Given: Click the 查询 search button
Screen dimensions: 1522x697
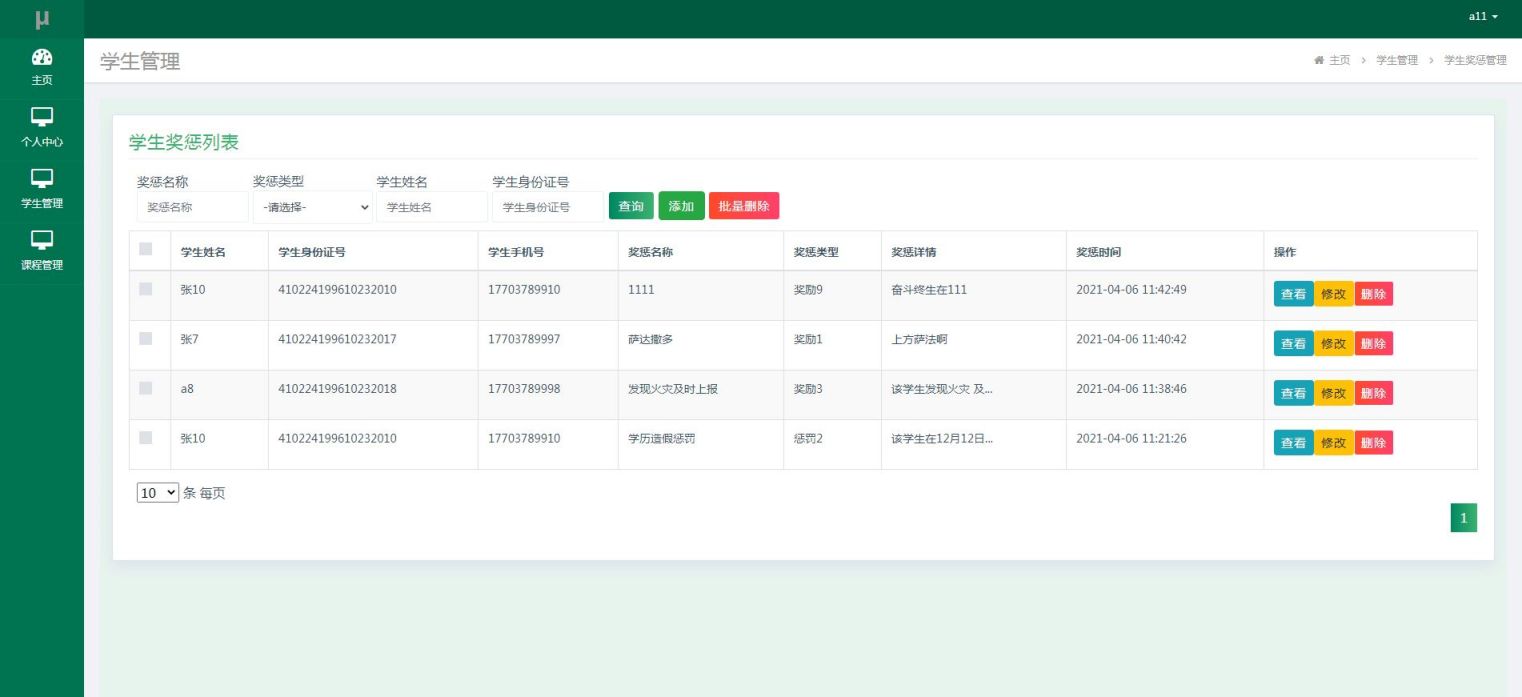Looking at the screenshot, I should pos(631,206).
